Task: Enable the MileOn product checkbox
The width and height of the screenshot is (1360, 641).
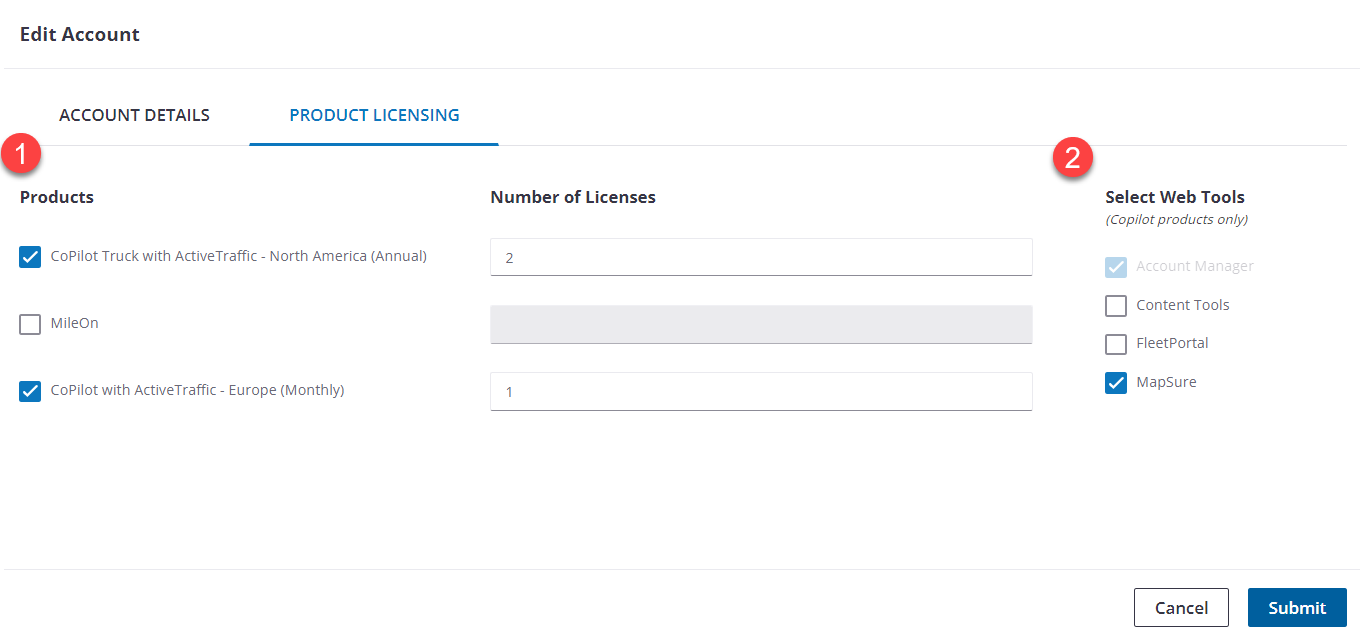Action: click(30, 324)
